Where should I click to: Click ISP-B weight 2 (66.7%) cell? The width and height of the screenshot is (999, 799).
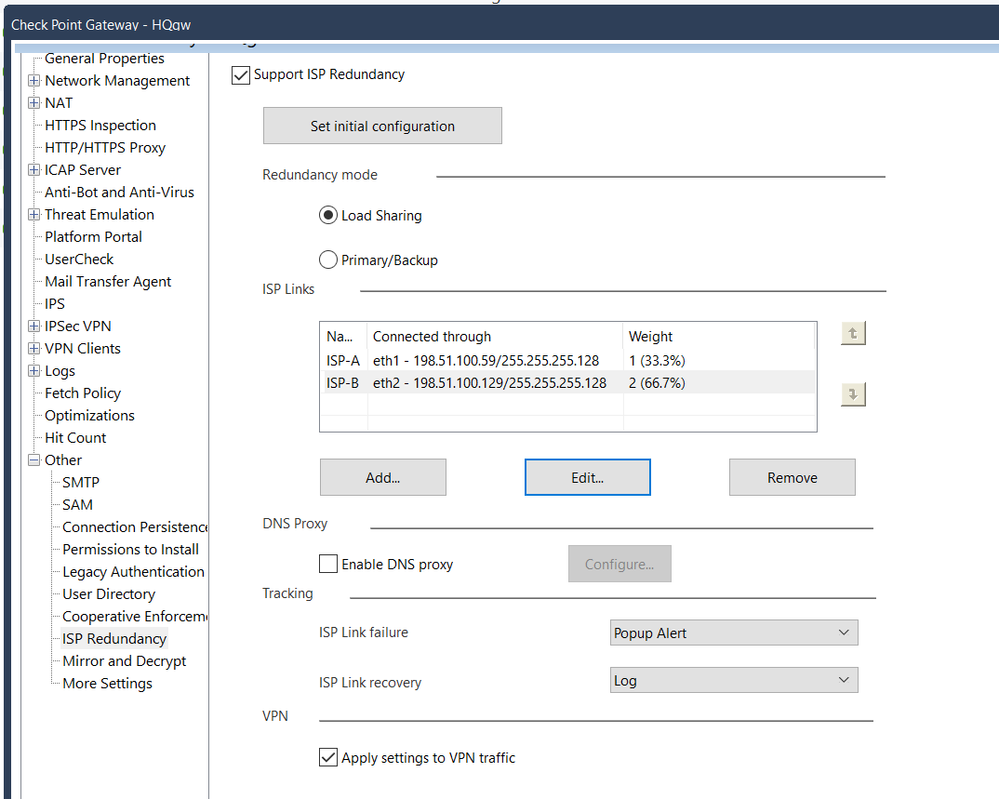coord(657,383)
